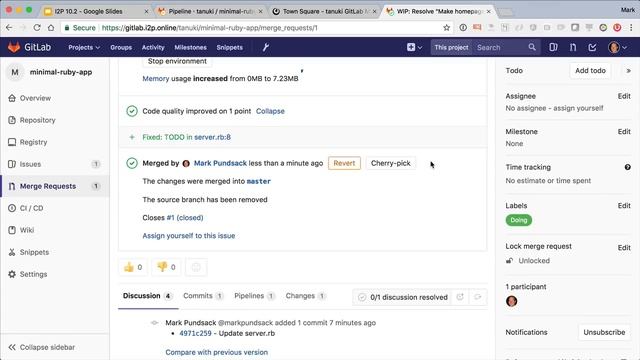
Task: Edit the Lock merge request setting
Action: point(624,248)
